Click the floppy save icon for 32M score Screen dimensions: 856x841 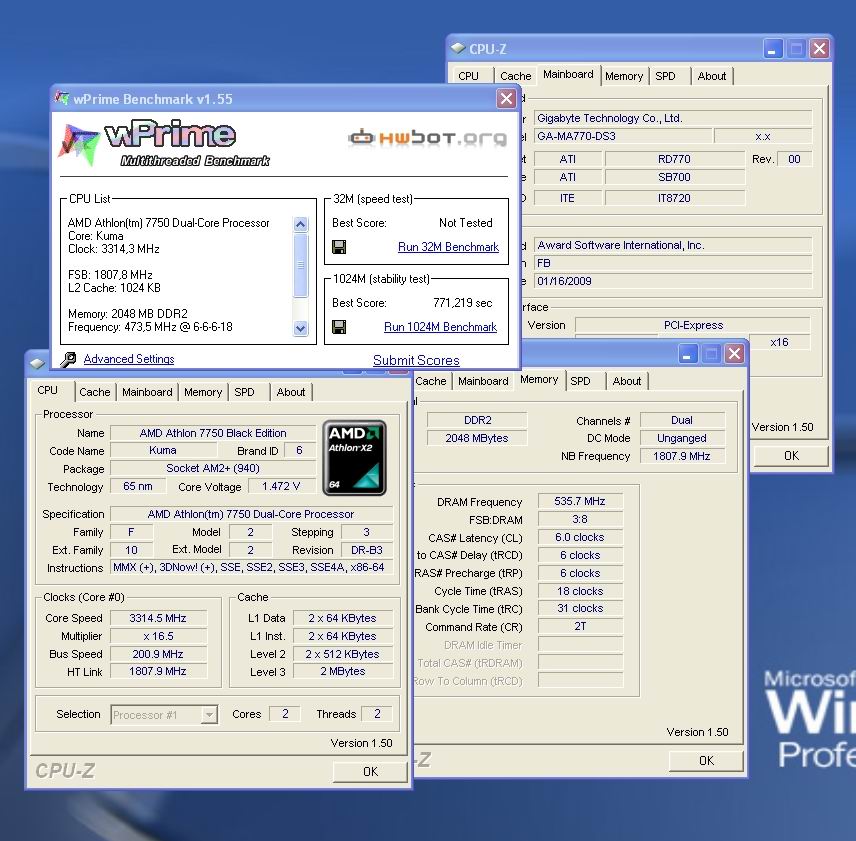[x=339, y=247]
